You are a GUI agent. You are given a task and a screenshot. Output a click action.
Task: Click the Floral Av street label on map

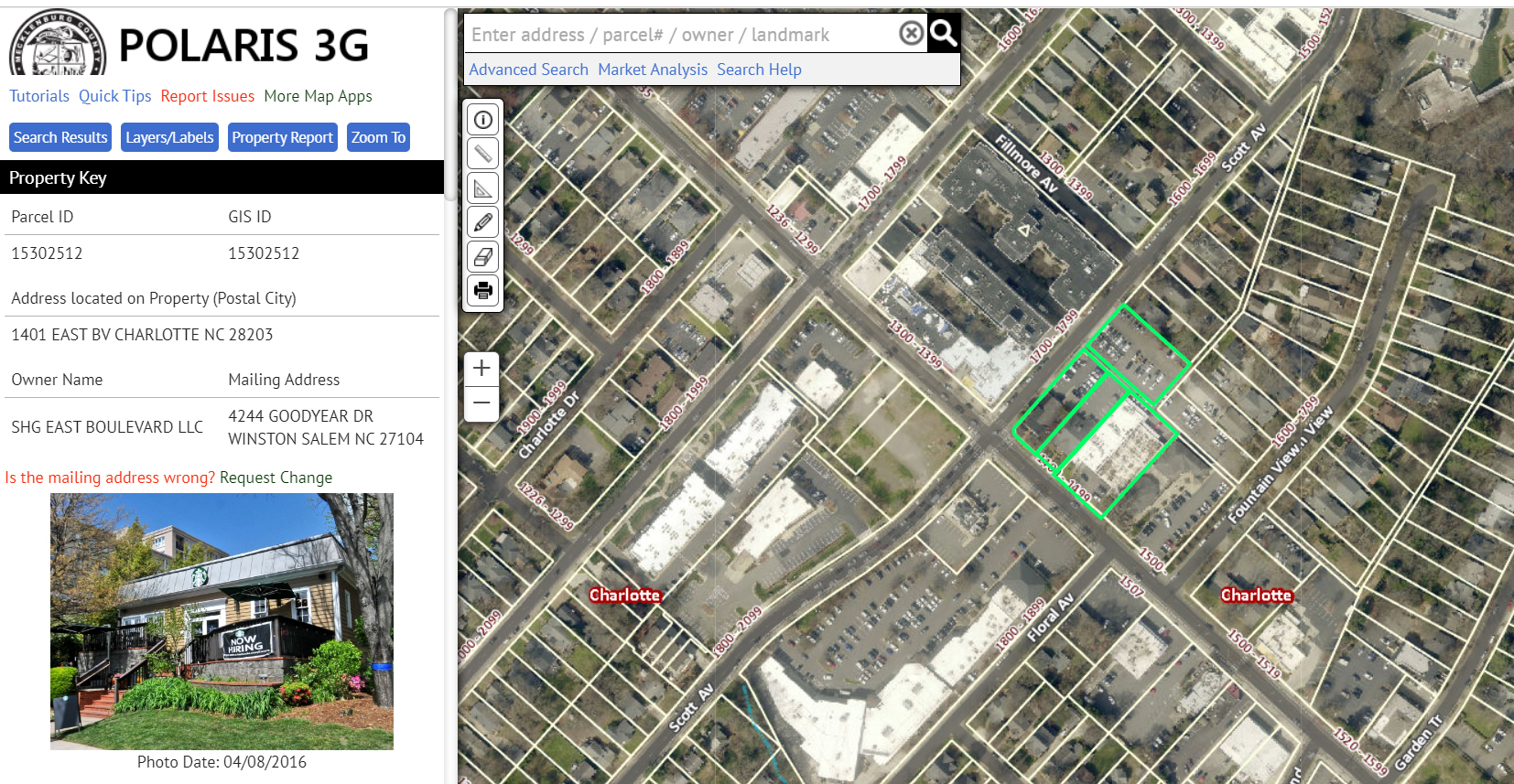pos(1050,618)
